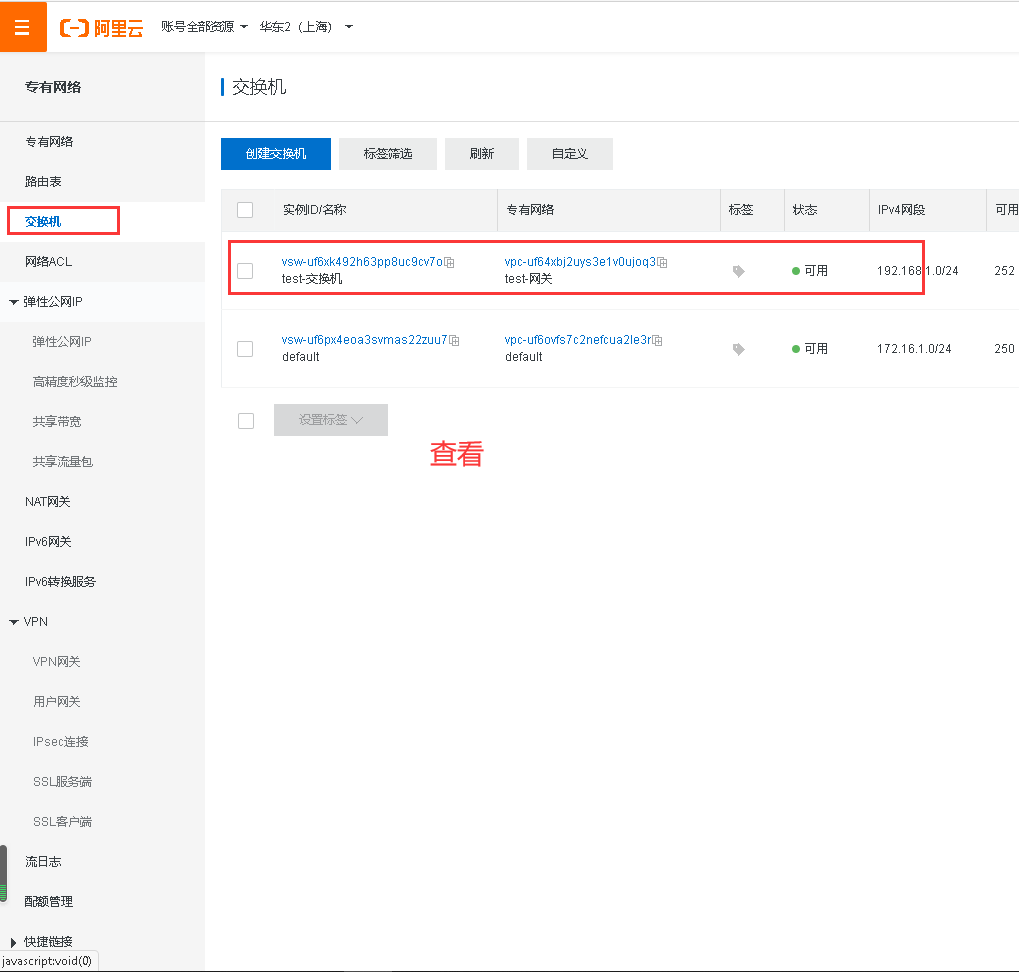Click the available count 252
Viewport: 1019px width, 972px height.
pyautogui.click(x=1004, y=271)
